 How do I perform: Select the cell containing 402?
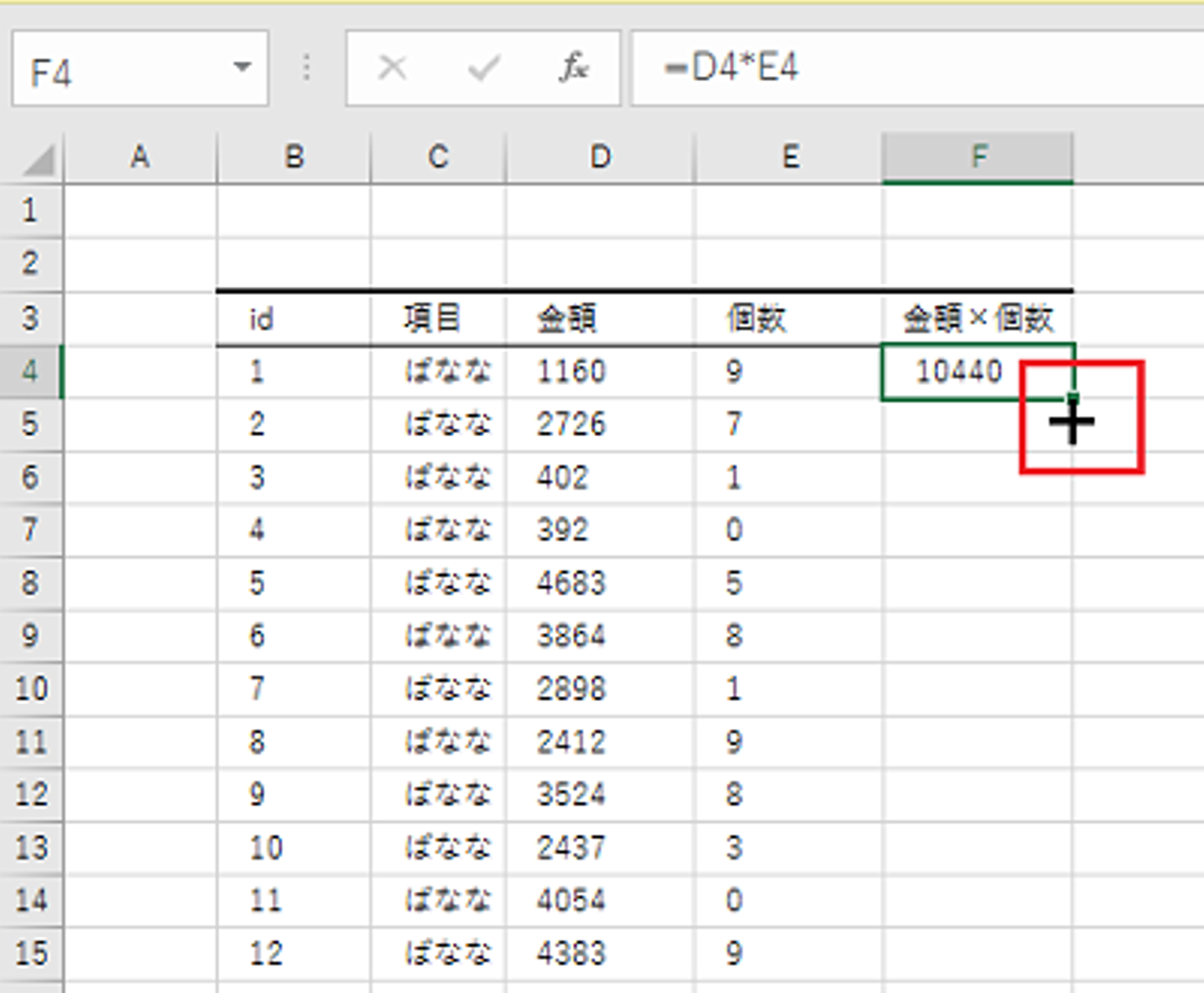[600, 477]
